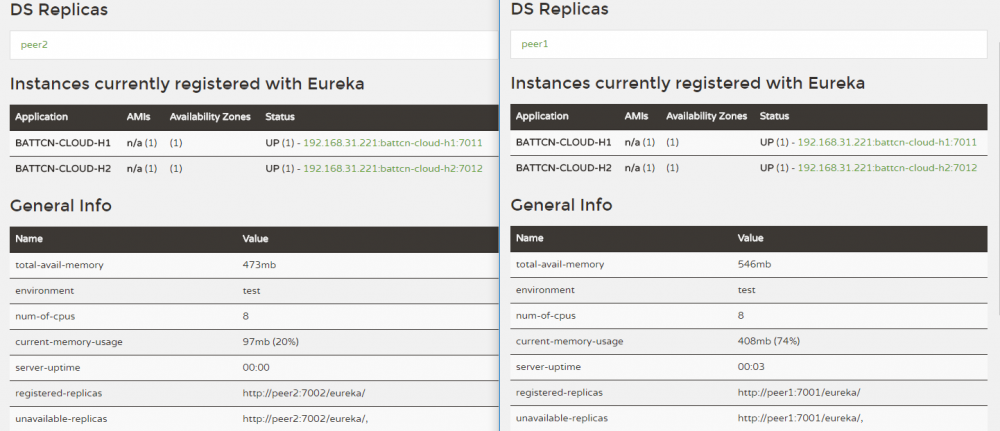Select the 408mb (74%) memory usage value

pos(768,342)
